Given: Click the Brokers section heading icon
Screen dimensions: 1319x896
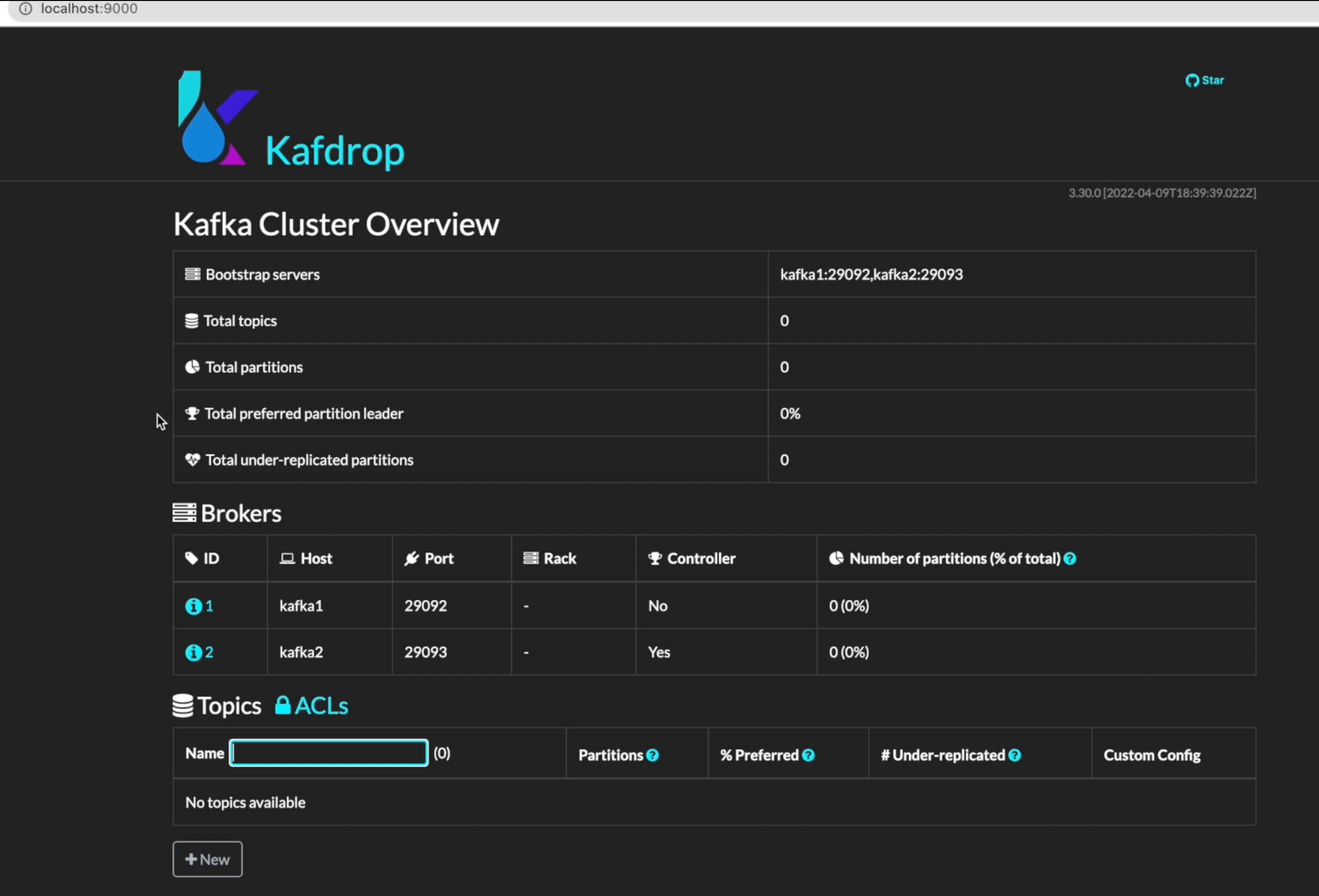Looking at the screenshot, I should [x=185, y=513].
